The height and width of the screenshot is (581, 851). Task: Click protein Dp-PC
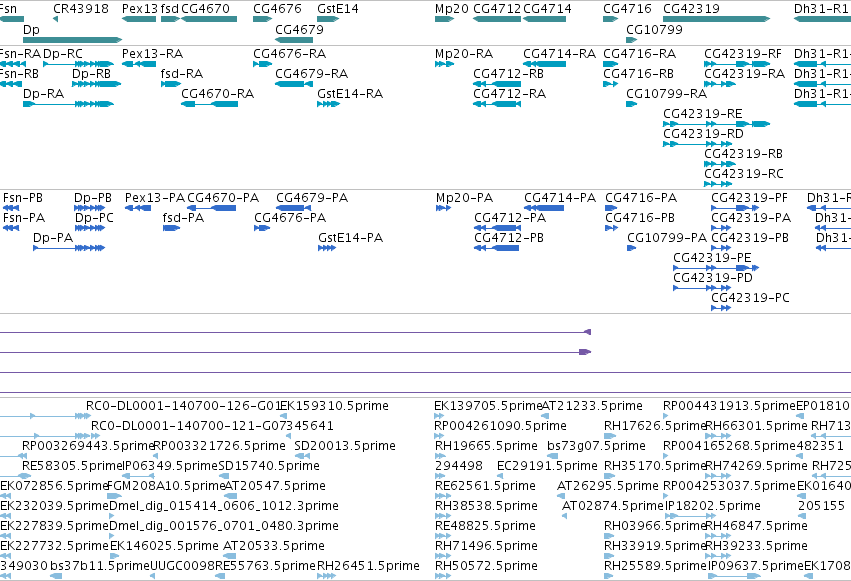click(x=94, y=218)
